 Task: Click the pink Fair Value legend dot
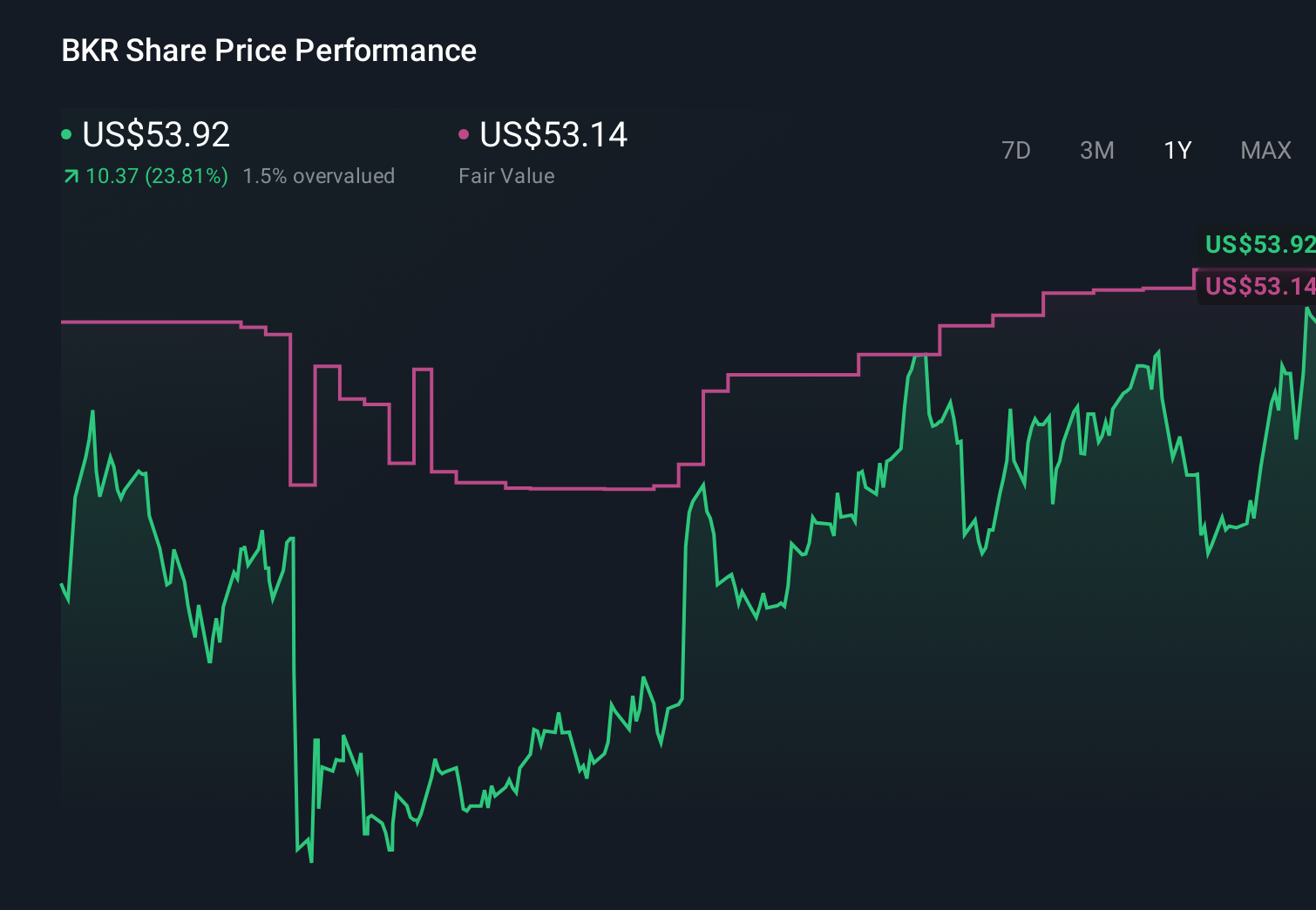click(x=463, y=134)
